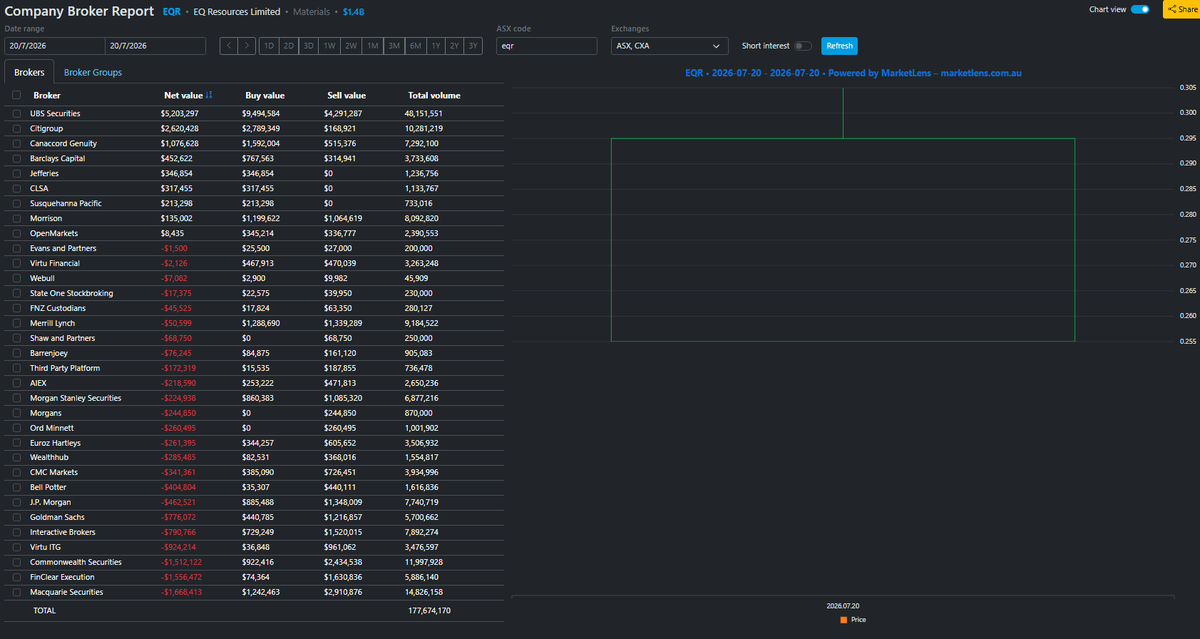Open the Exchanges ASX, CXA dropdown
This screenshot has width=1200, height=639.
tap(670, 46)
